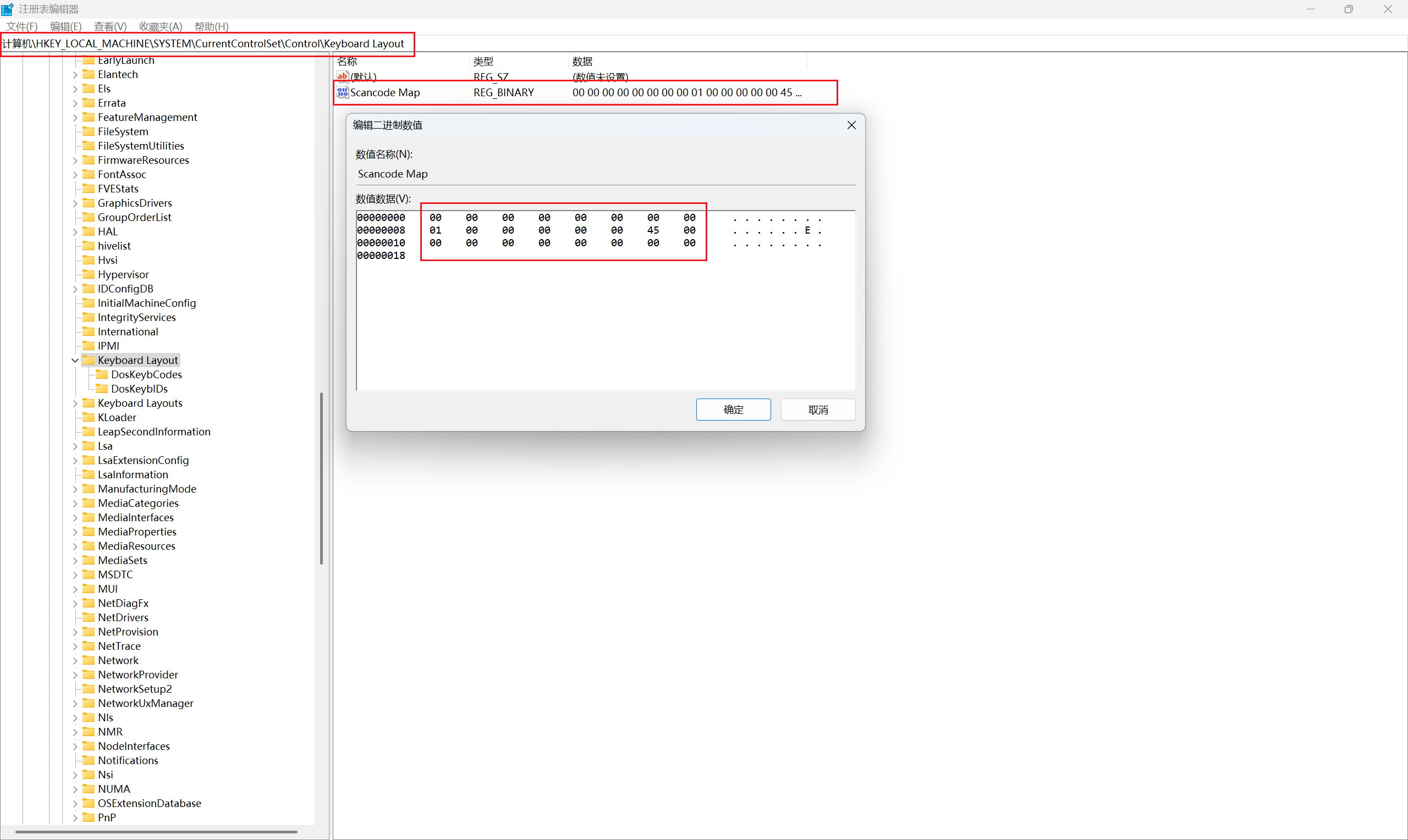This screenshot has height=840, width=1408.
Task: Collapse the Keyboard Layout tree node
Action: pyautogui.click(x=75, y=361)
